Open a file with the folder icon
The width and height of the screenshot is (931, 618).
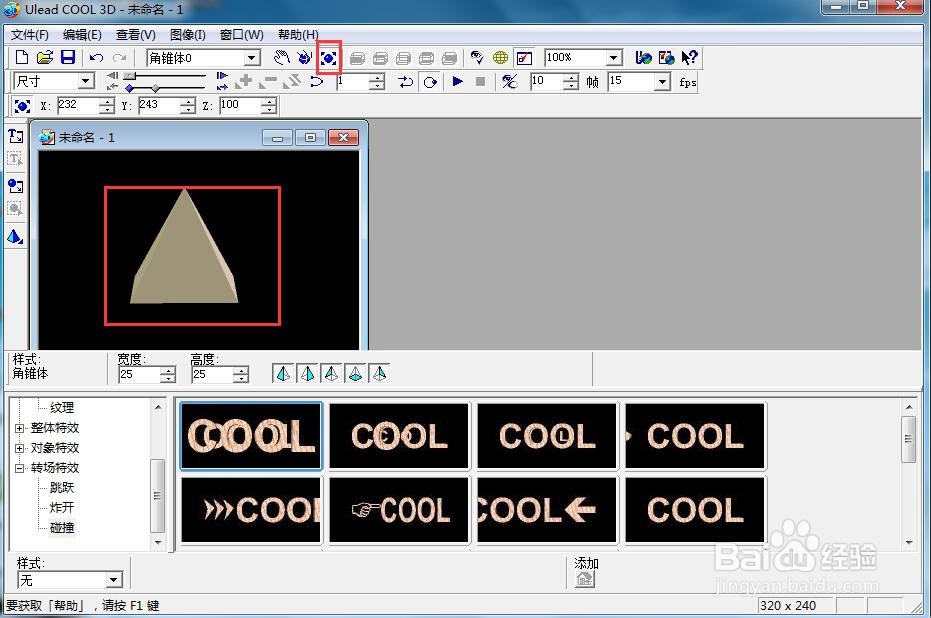[45, 58]
